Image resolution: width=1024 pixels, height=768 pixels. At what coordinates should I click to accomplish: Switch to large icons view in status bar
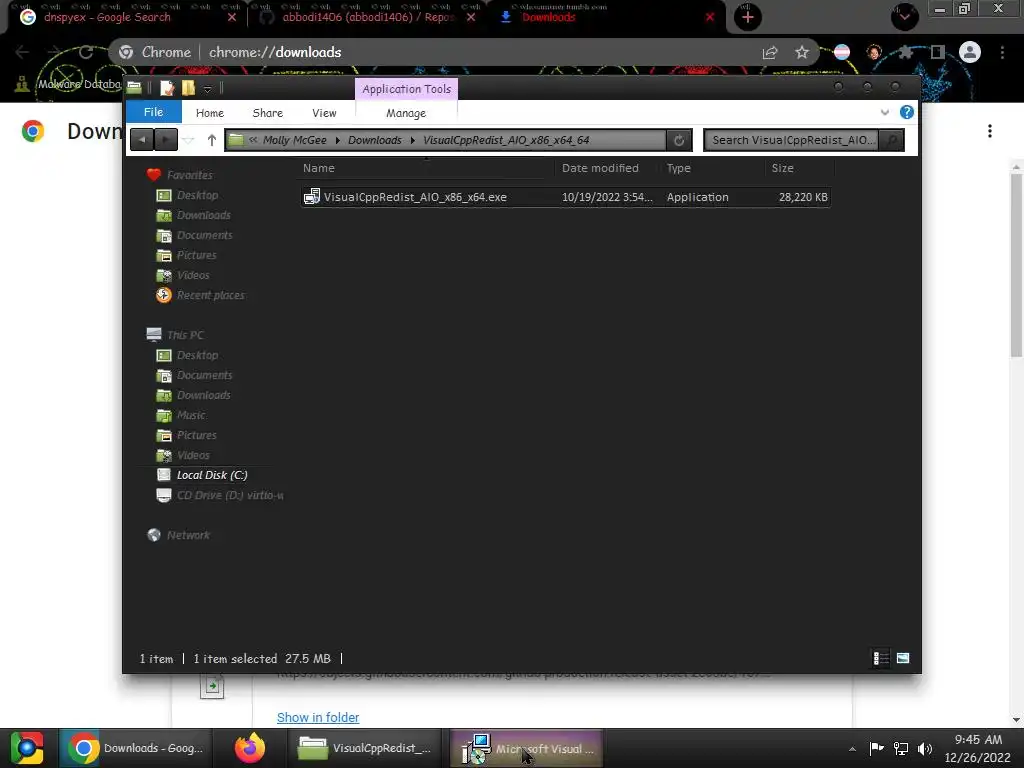(903, 658)
